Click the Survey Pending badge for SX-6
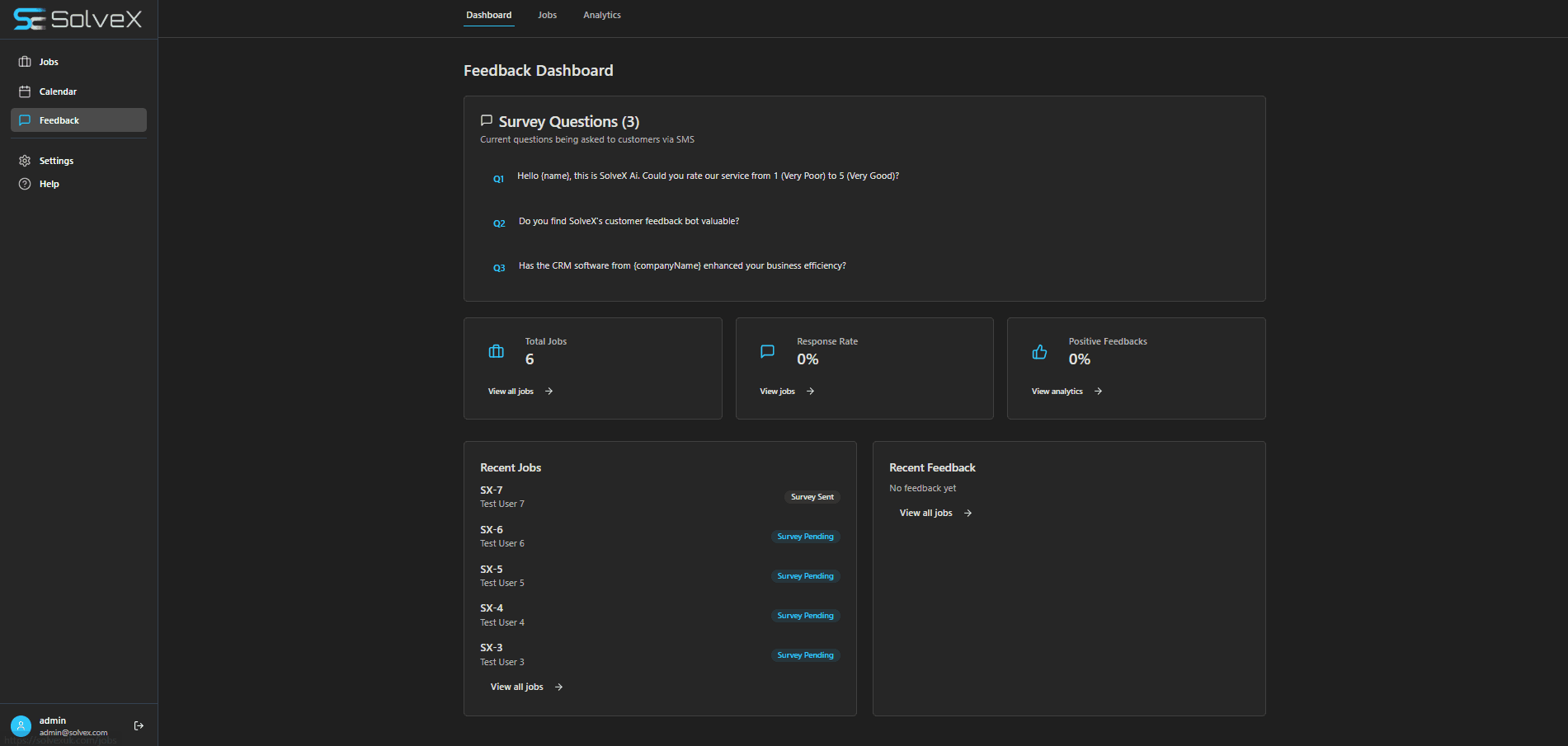The height and width of the screenshot is (746, 1568). tap(805, 537)
